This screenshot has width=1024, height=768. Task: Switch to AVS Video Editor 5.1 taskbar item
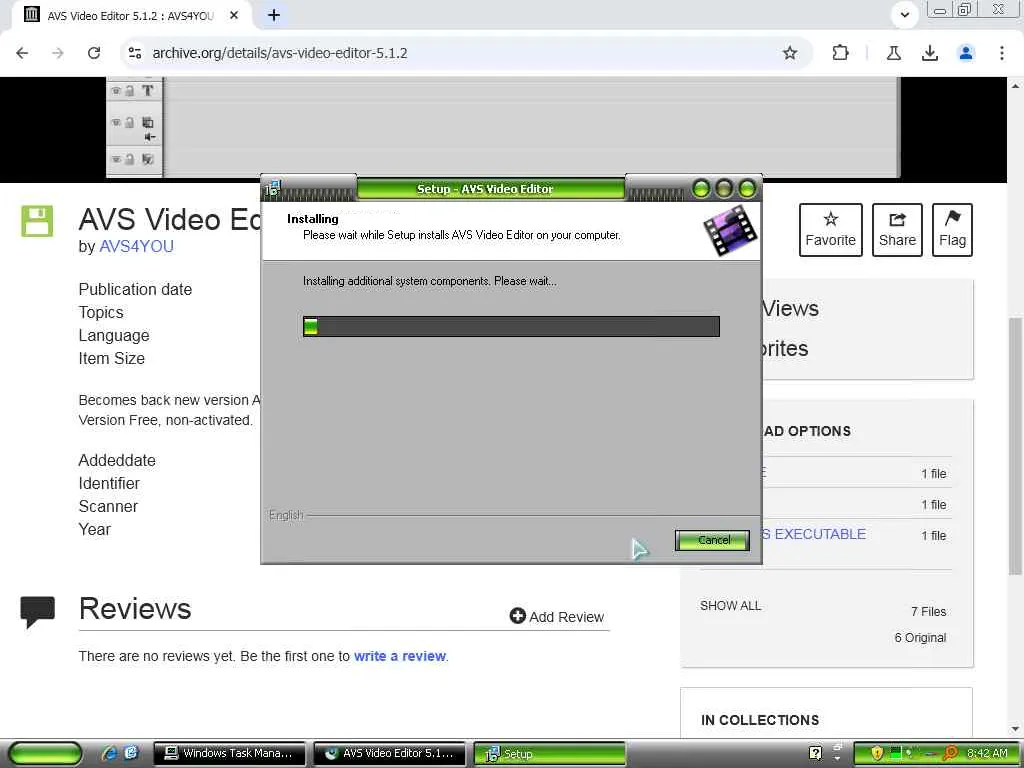coord(389,753)
